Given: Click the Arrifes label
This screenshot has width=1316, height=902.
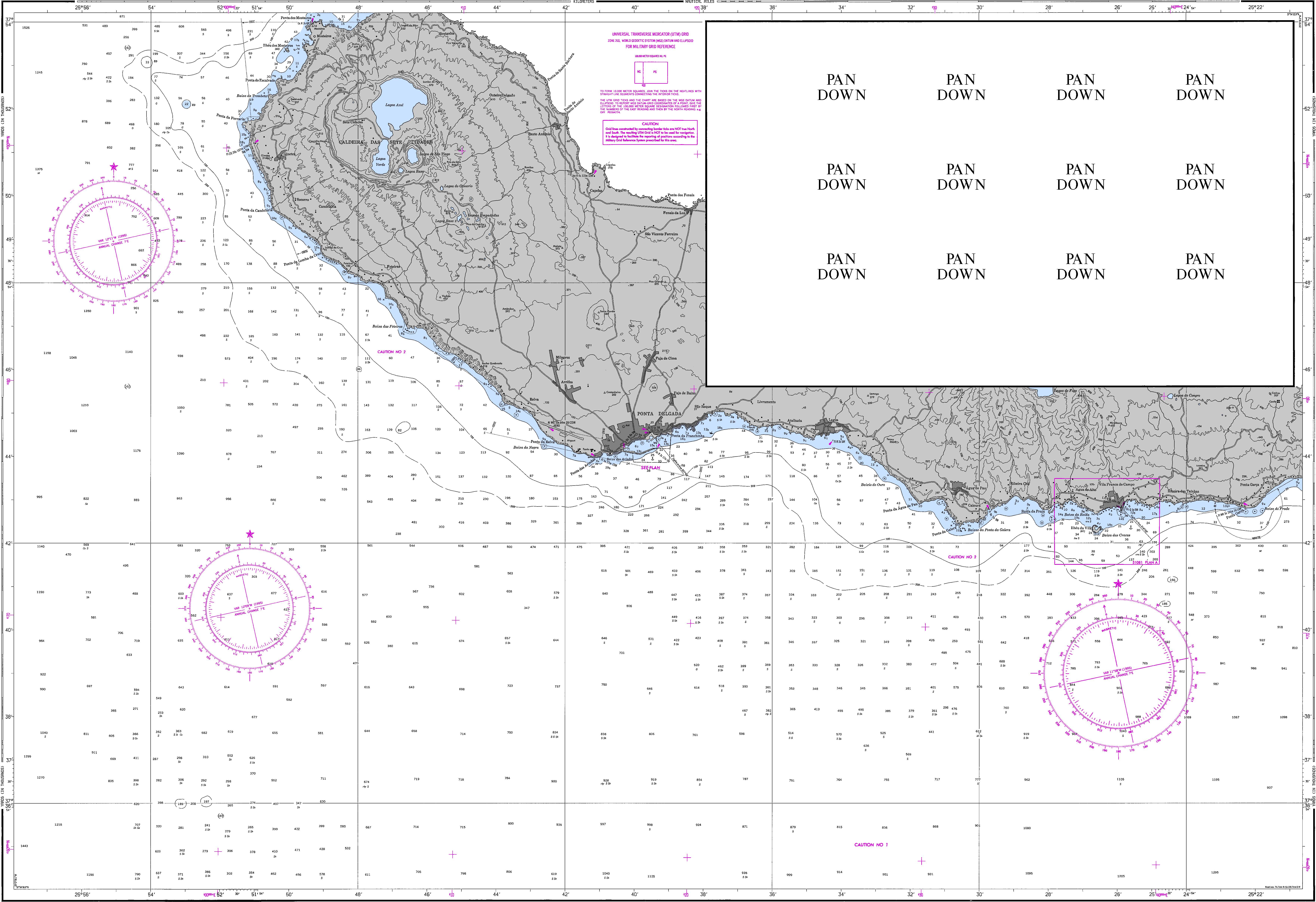Looking at the screenshot, I should point(567,382).
